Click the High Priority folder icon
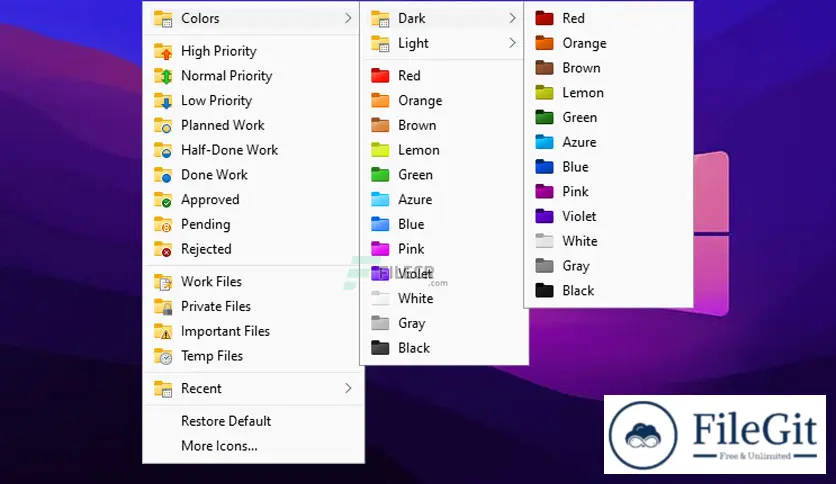Image resolution: width=836 pixels, height=484 pixels. 163,51
